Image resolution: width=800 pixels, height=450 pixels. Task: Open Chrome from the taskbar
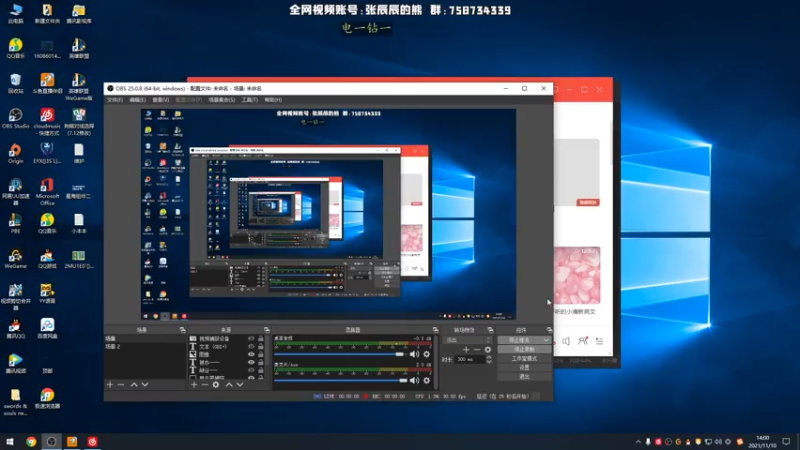click(31, 442)
